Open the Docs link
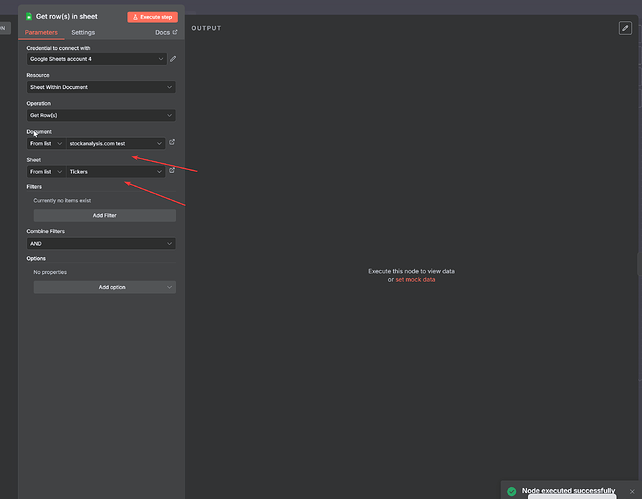Screen dimensions: 642x499 click(166, 32)
